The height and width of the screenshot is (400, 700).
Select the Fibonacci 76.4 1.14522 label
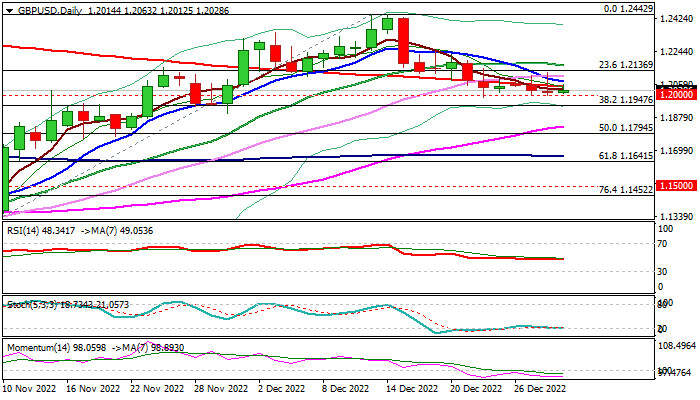coord(625,190)
